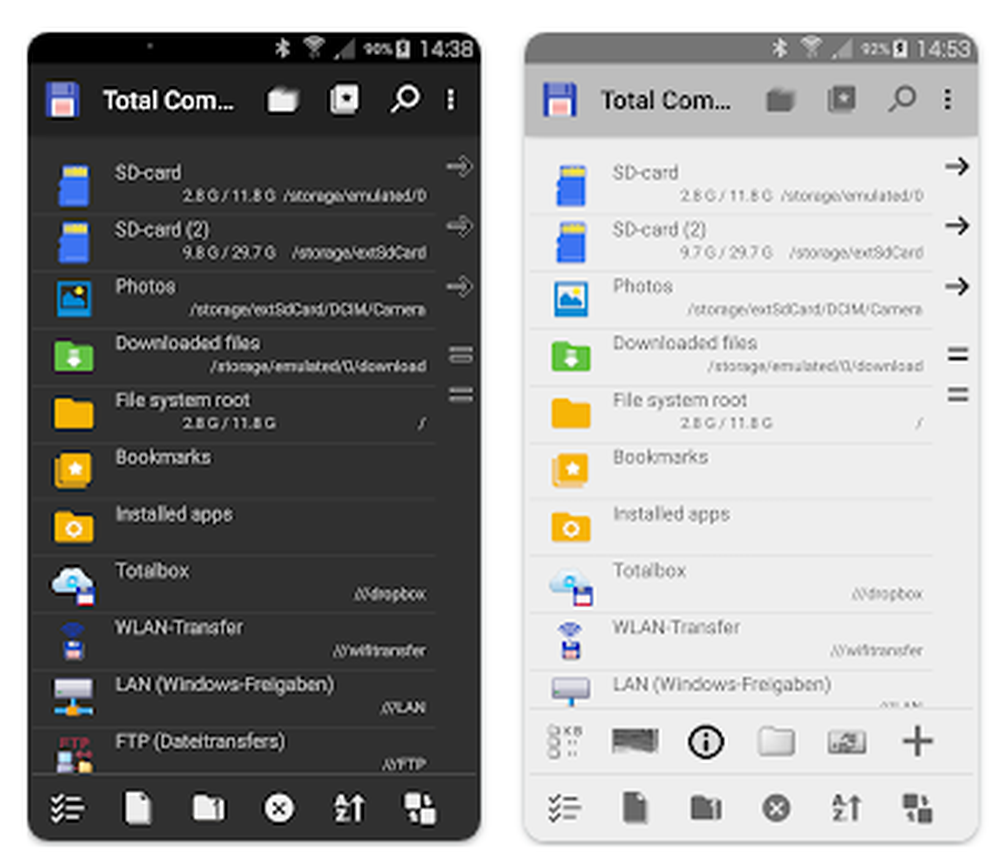The height and width of the screenshot is (857, 1000).
Task: Tap arrow beside SD-card in light theme
Action: (x=957, y=166)
